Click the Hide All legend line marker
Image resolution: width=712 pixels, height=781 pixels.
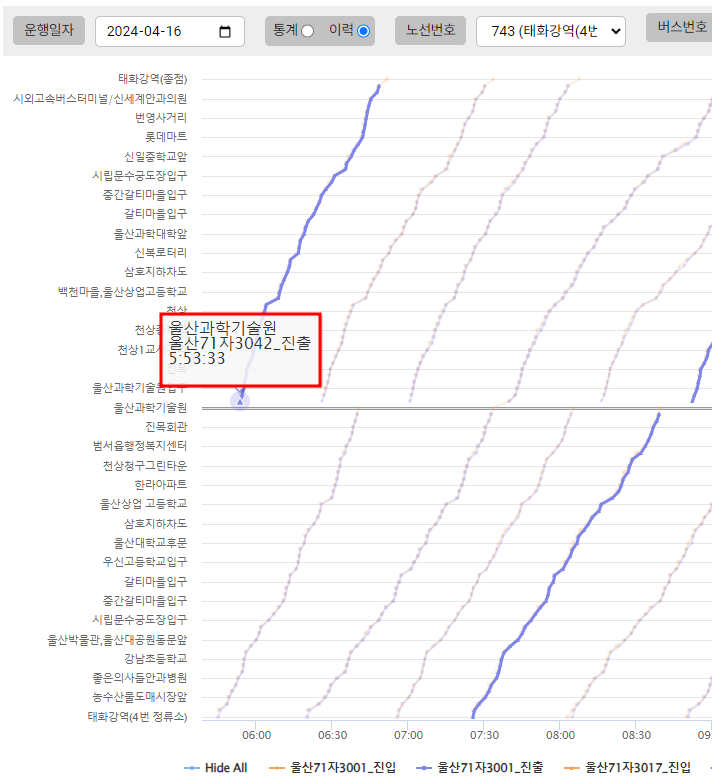192,767
